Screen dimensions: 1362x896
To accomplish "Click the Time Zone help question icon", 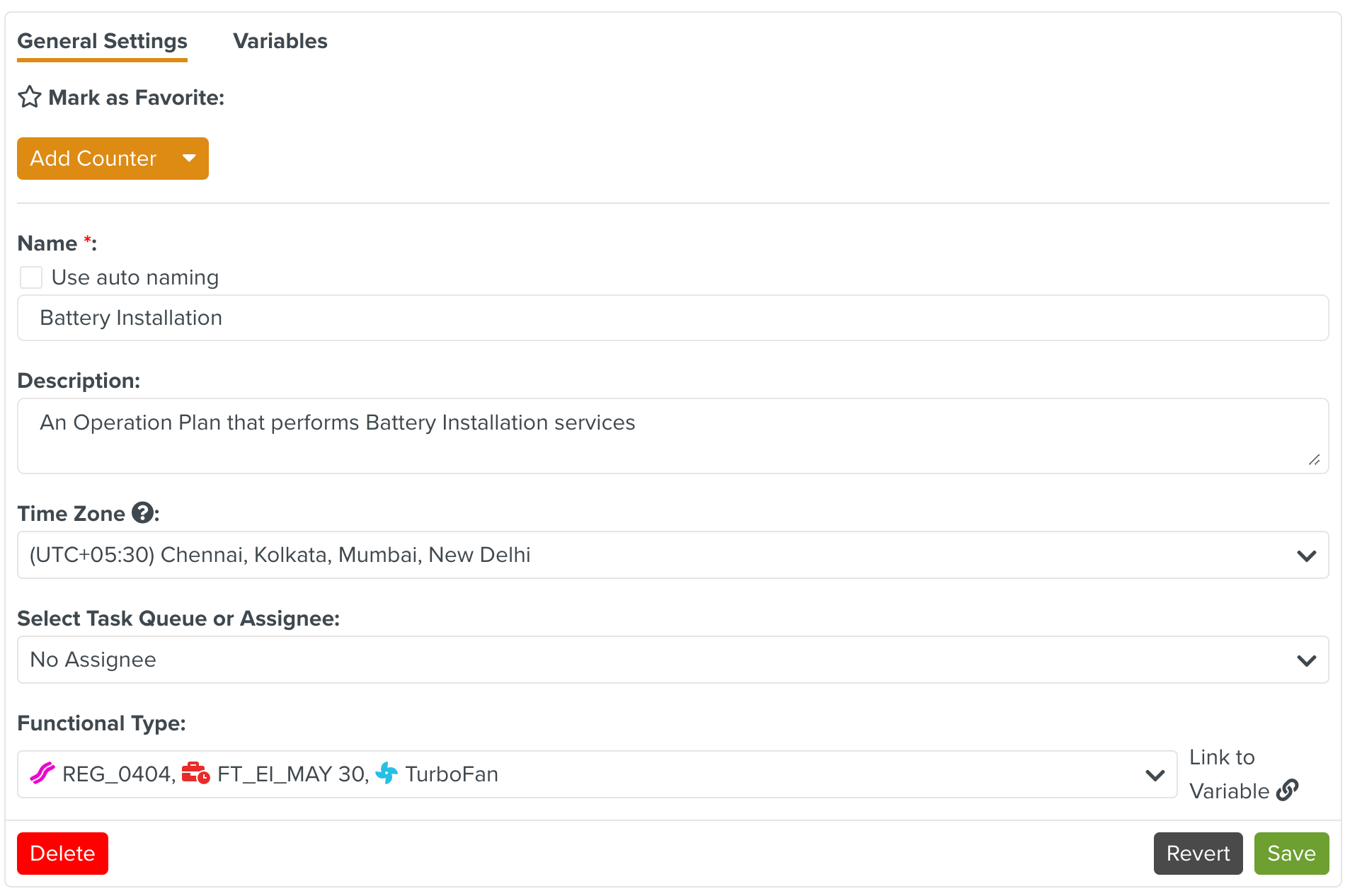I will point(143,512).
